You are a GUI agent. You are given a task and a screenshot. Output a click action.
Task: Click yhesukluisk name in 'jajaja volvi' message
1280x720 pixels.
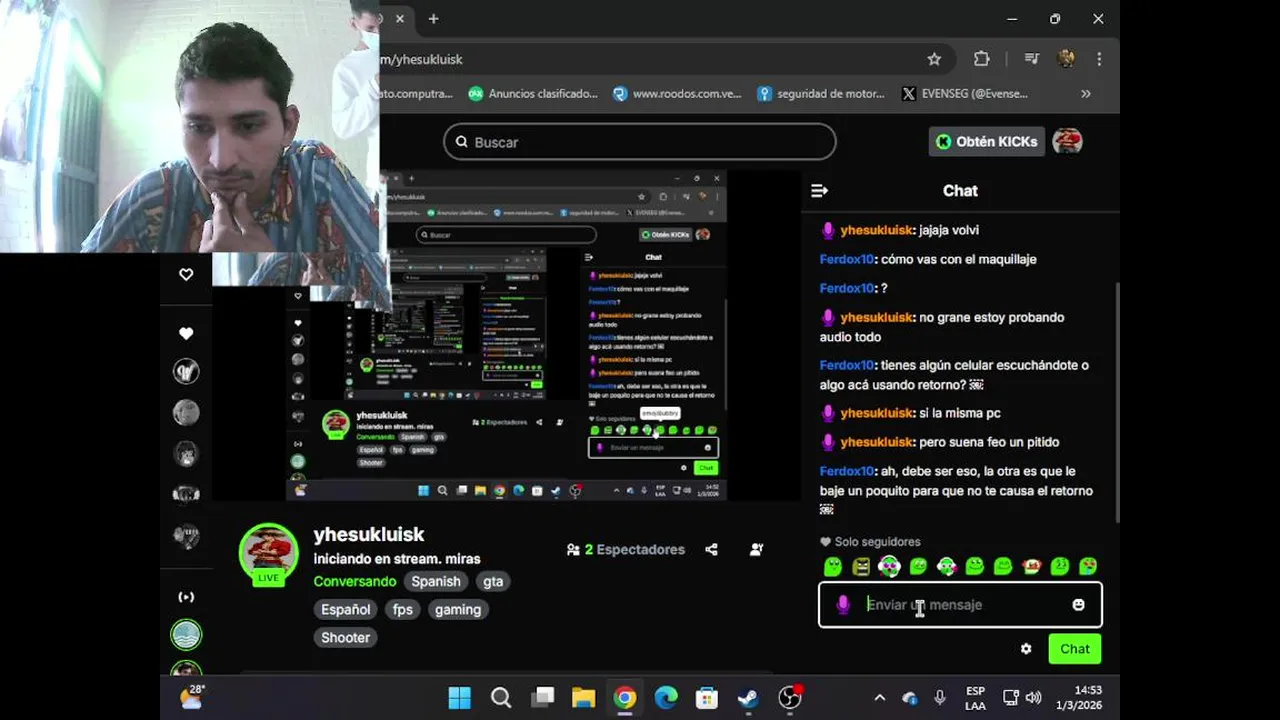pos(877,230)
